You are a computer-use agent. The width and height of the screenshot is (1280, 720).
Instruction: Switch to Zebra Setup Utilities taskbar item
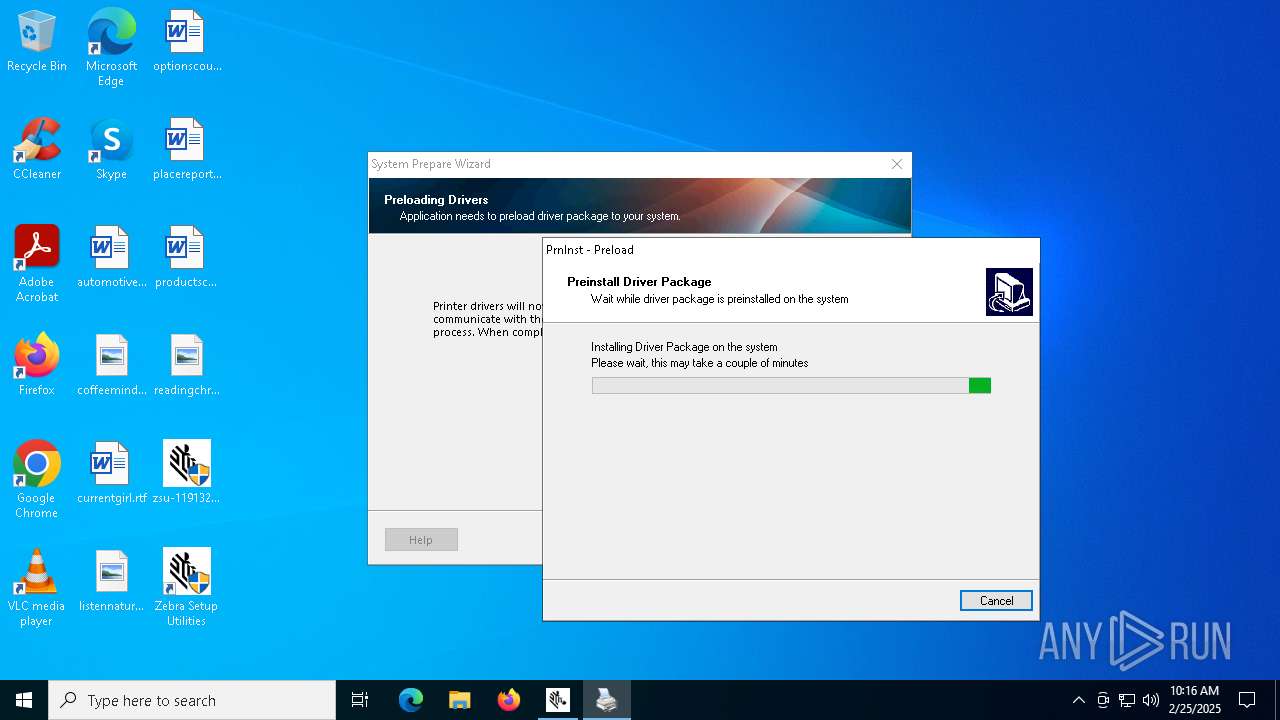(558, 700)
